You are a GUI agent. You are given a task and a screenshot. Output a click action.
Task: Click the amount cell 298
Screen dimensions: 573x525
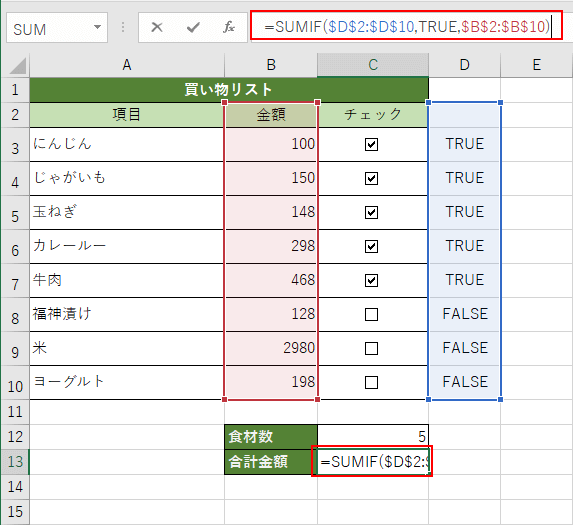pos(271,247)
